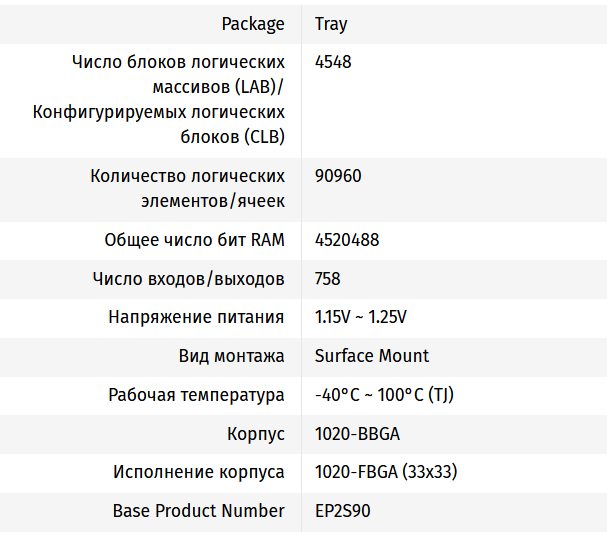Select the 4548 value
The image size is (607, 534).
tap(333, 62)
